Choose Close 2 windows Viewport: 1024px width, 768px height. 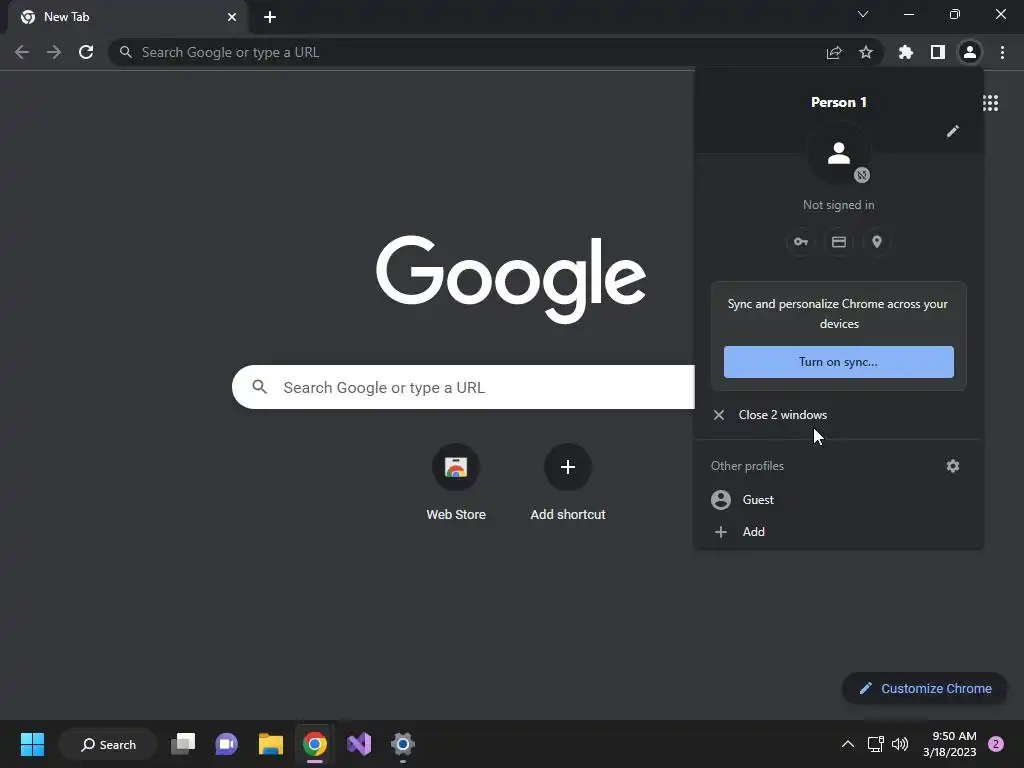coord(839,415)
